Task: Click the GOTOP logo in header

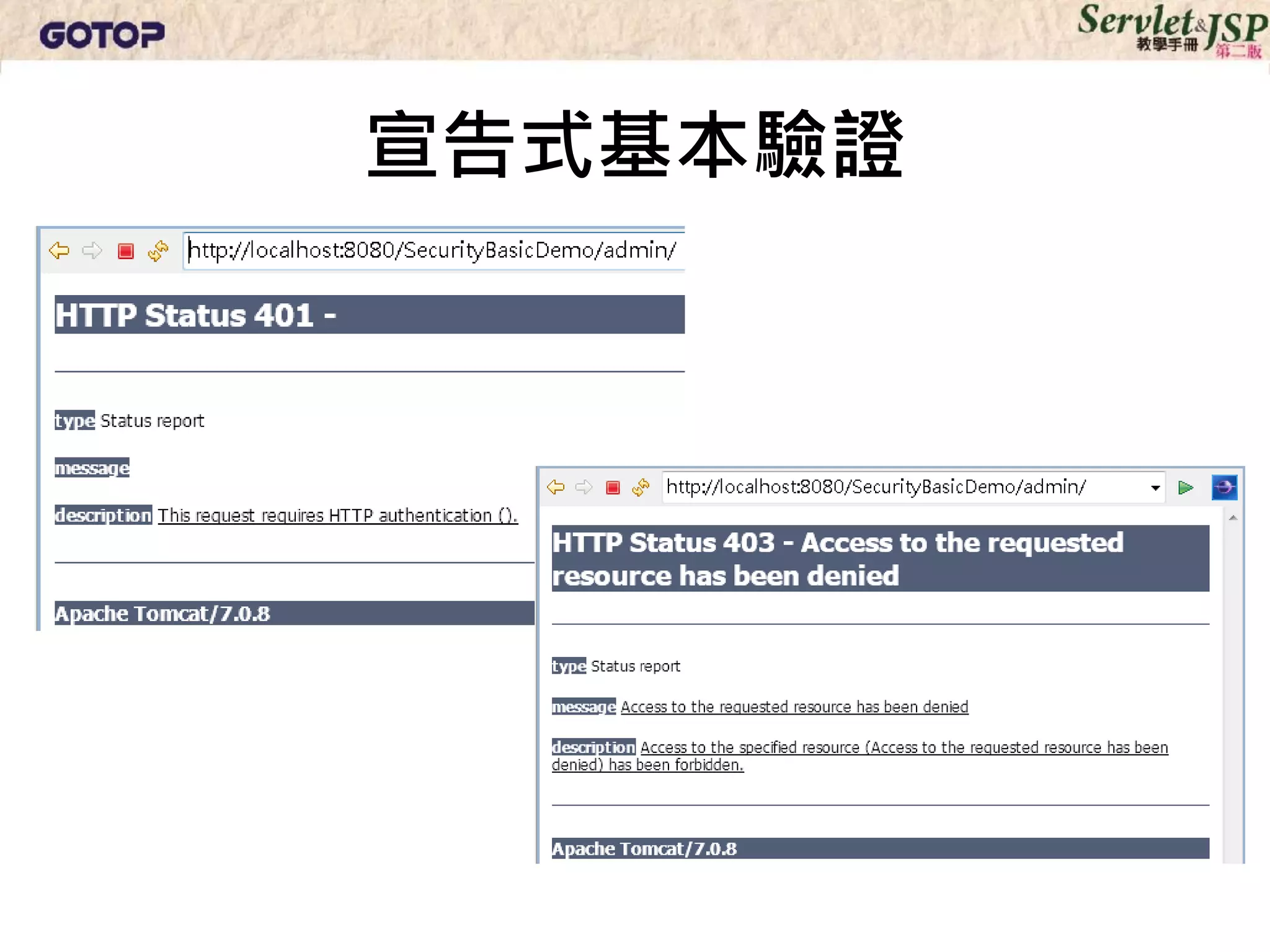Action: click(x=102, y=34)
